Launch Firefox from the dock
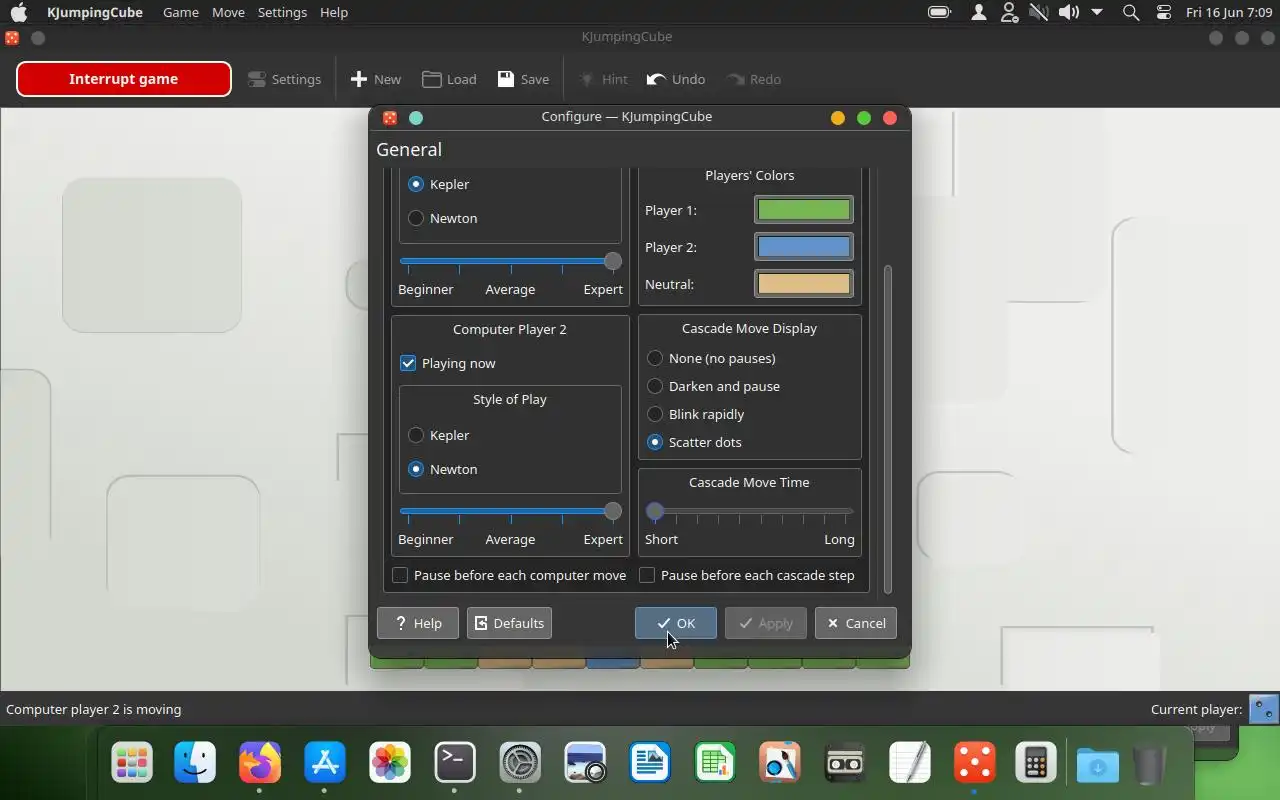 (x=260, y=764)
